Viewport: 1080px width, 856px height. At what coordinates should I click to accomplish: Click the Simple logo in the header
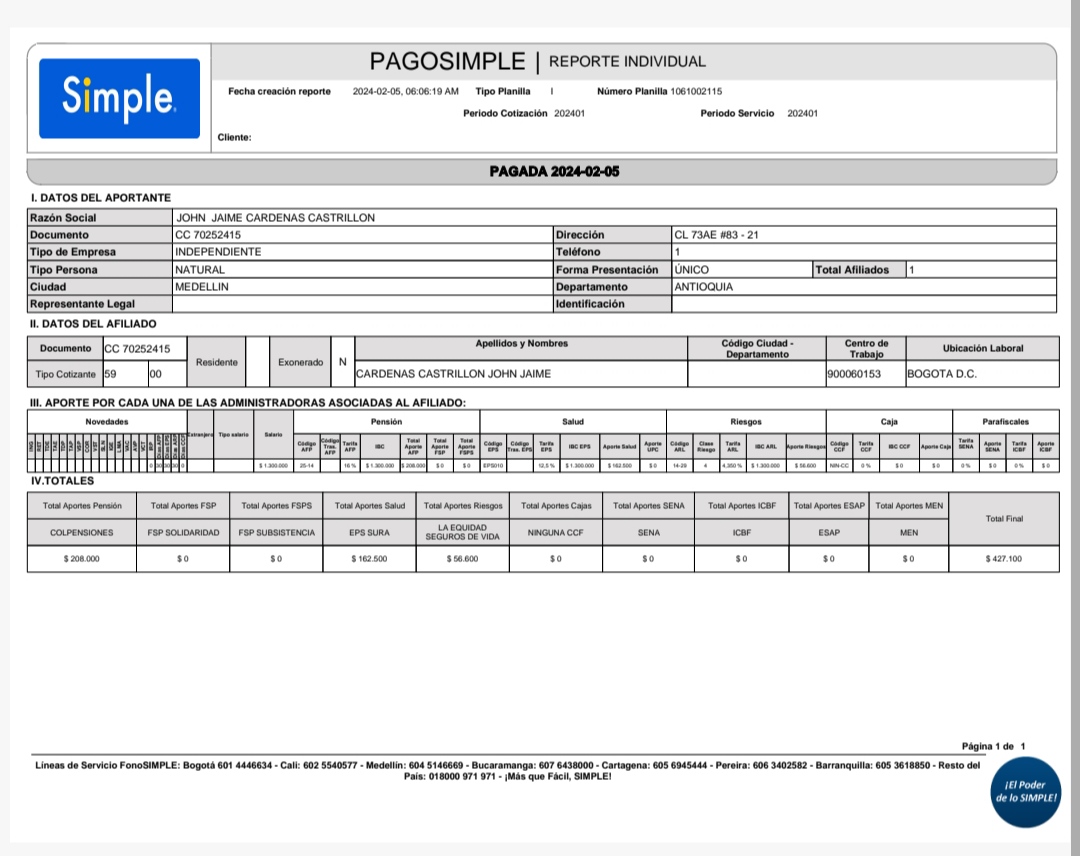point(119,98)
